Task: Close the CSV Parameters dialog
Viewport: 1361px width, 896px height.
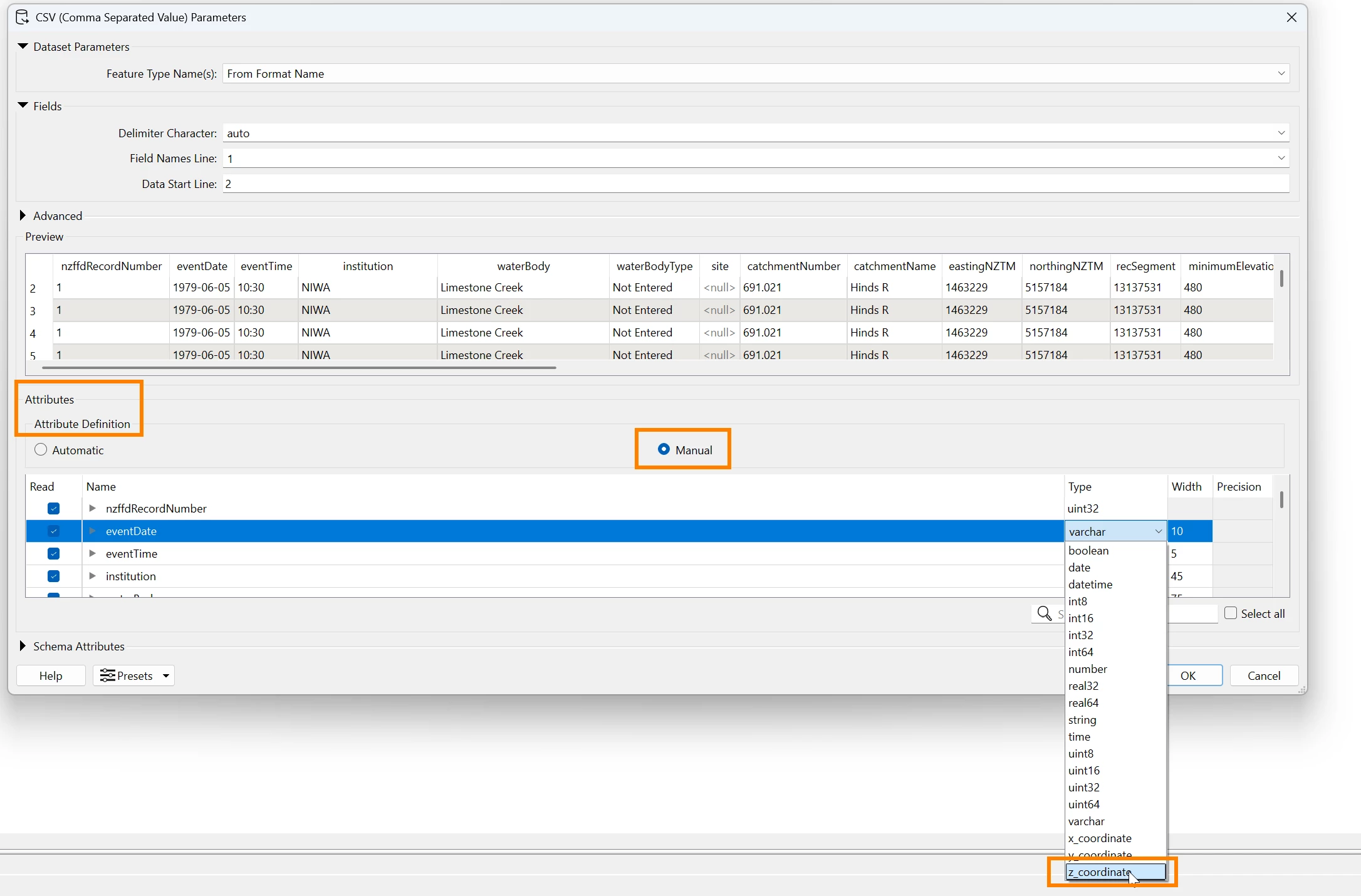Action: [x=1291, y=18]
